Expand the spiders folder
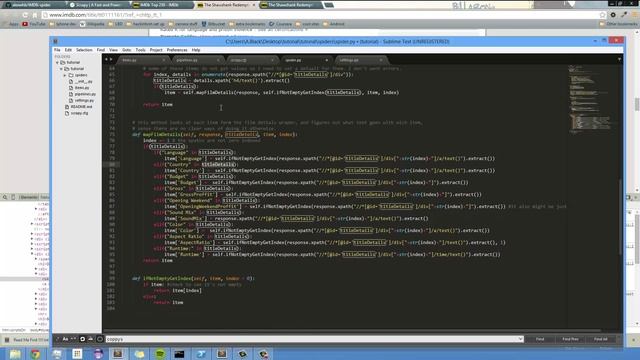 pyautogui.click(x=64, y=75)
